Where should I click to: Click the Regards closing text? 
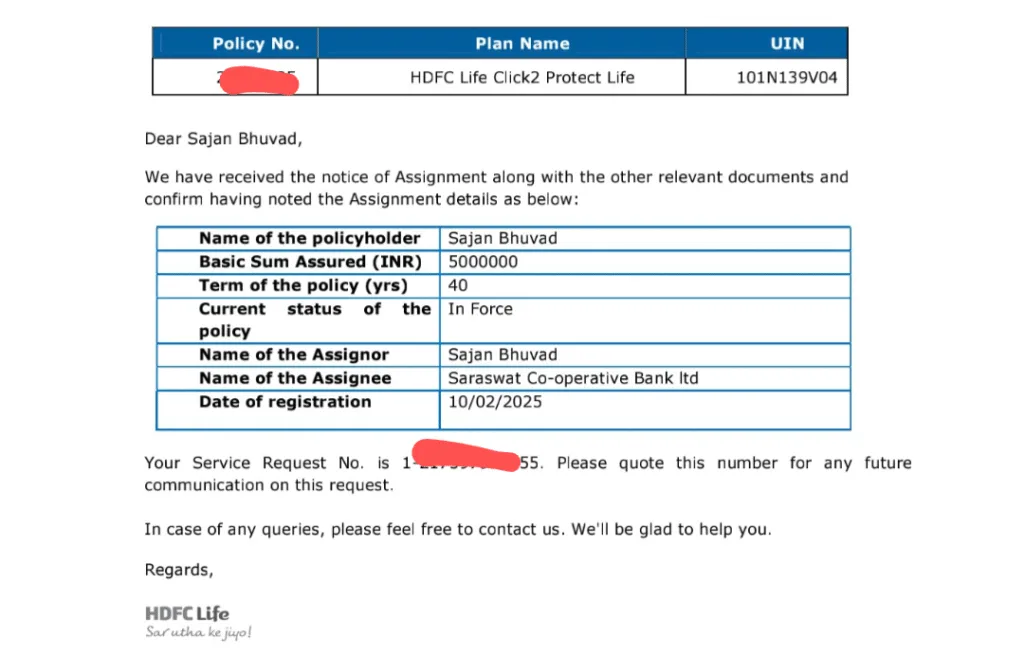[179, 570]
